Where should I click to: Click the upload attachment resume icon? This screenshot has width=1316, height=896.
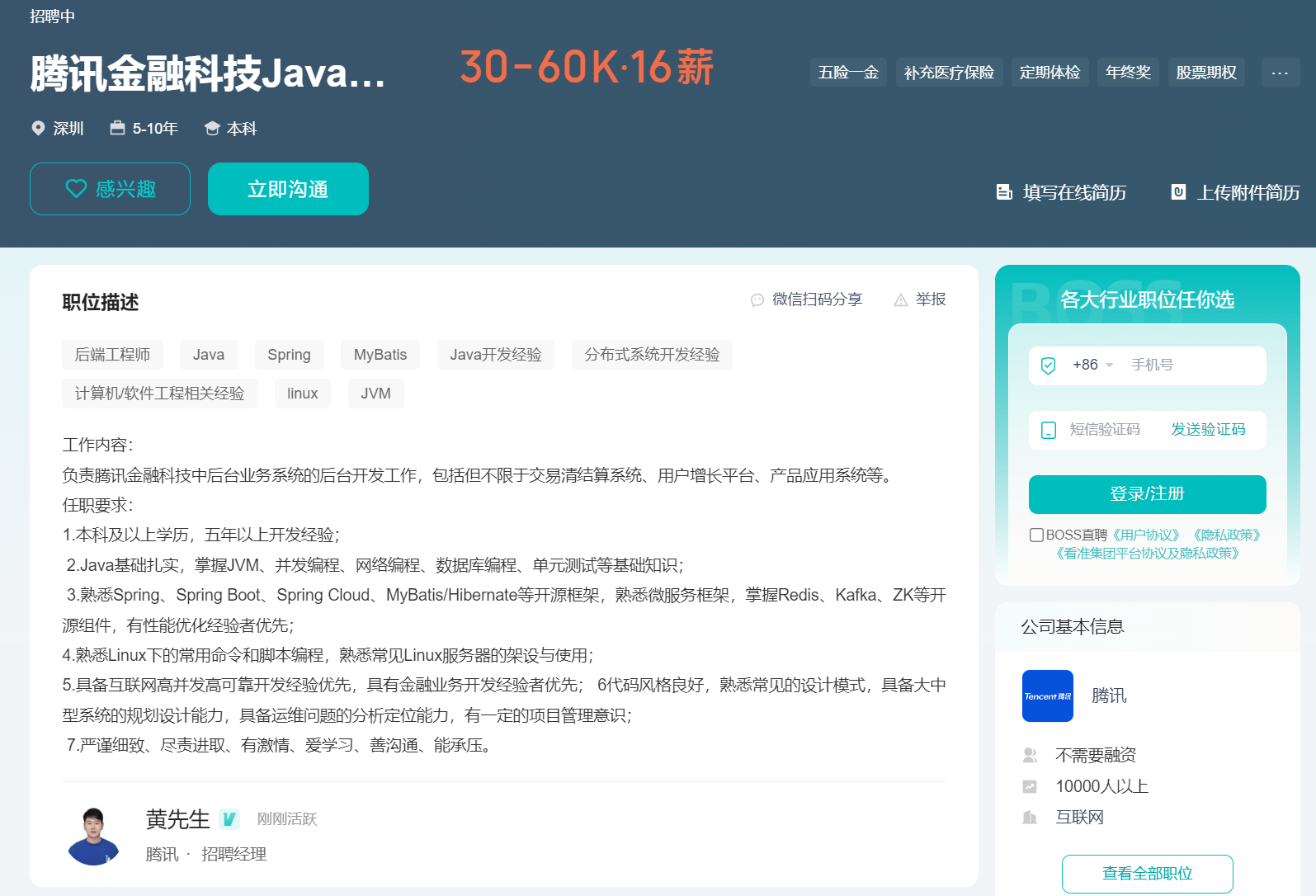pyautogui.click(x=1178, y=192)
